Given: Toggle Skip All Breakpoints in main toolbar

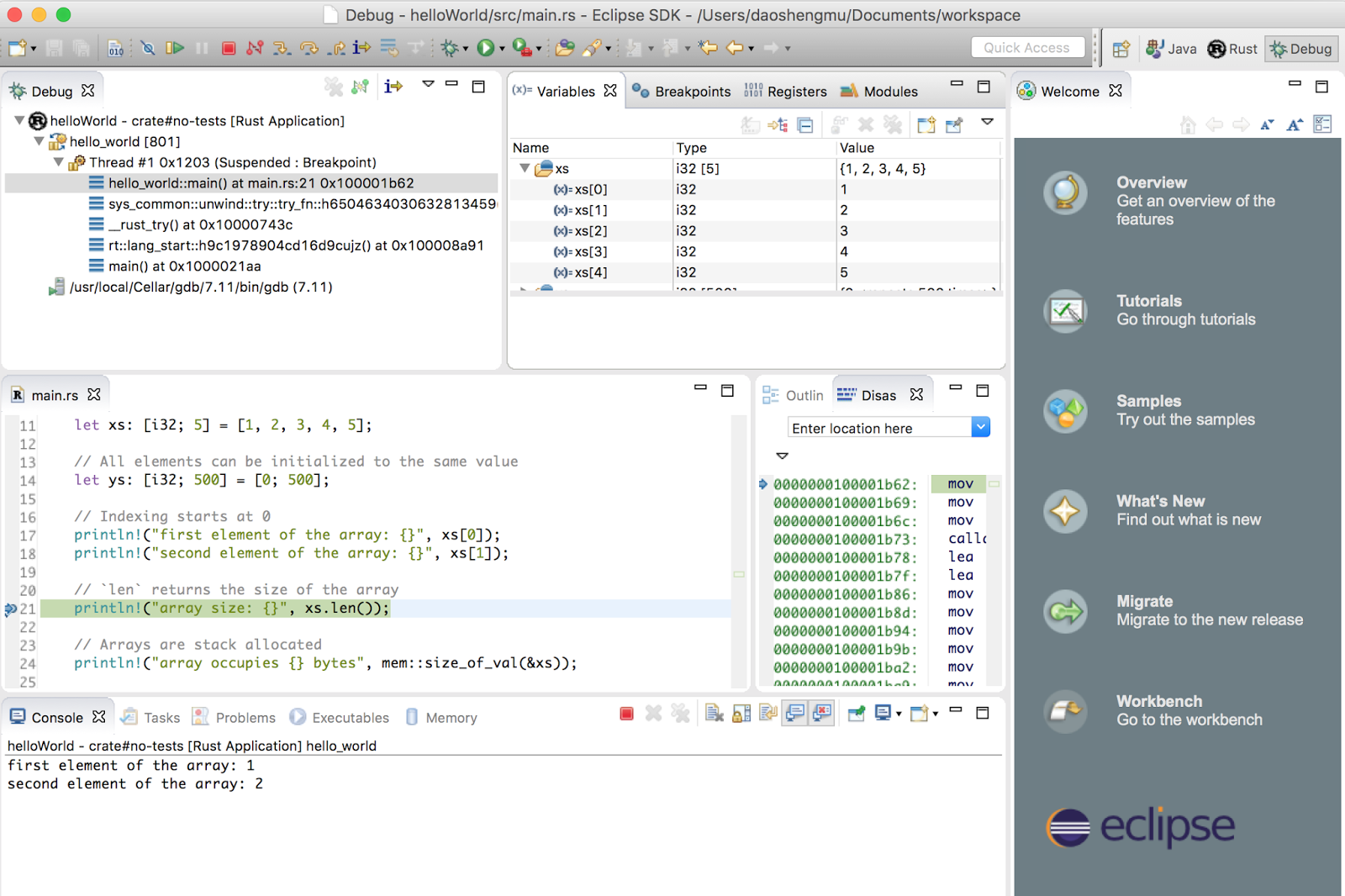Looking at the screenshot, I should [x=148, y=48].
